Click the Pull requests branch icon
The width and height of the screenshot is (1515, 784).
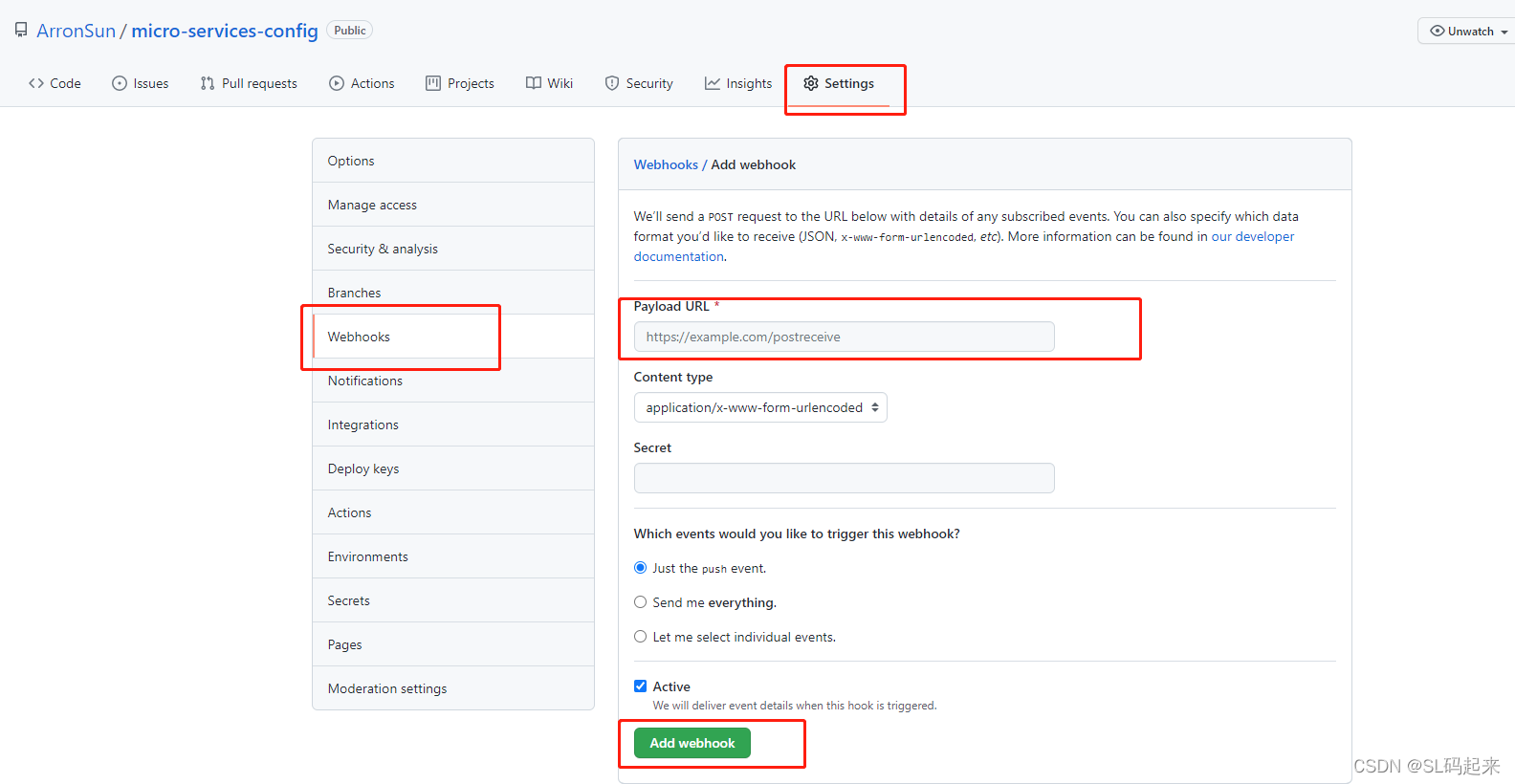click(x=208, y=83)
